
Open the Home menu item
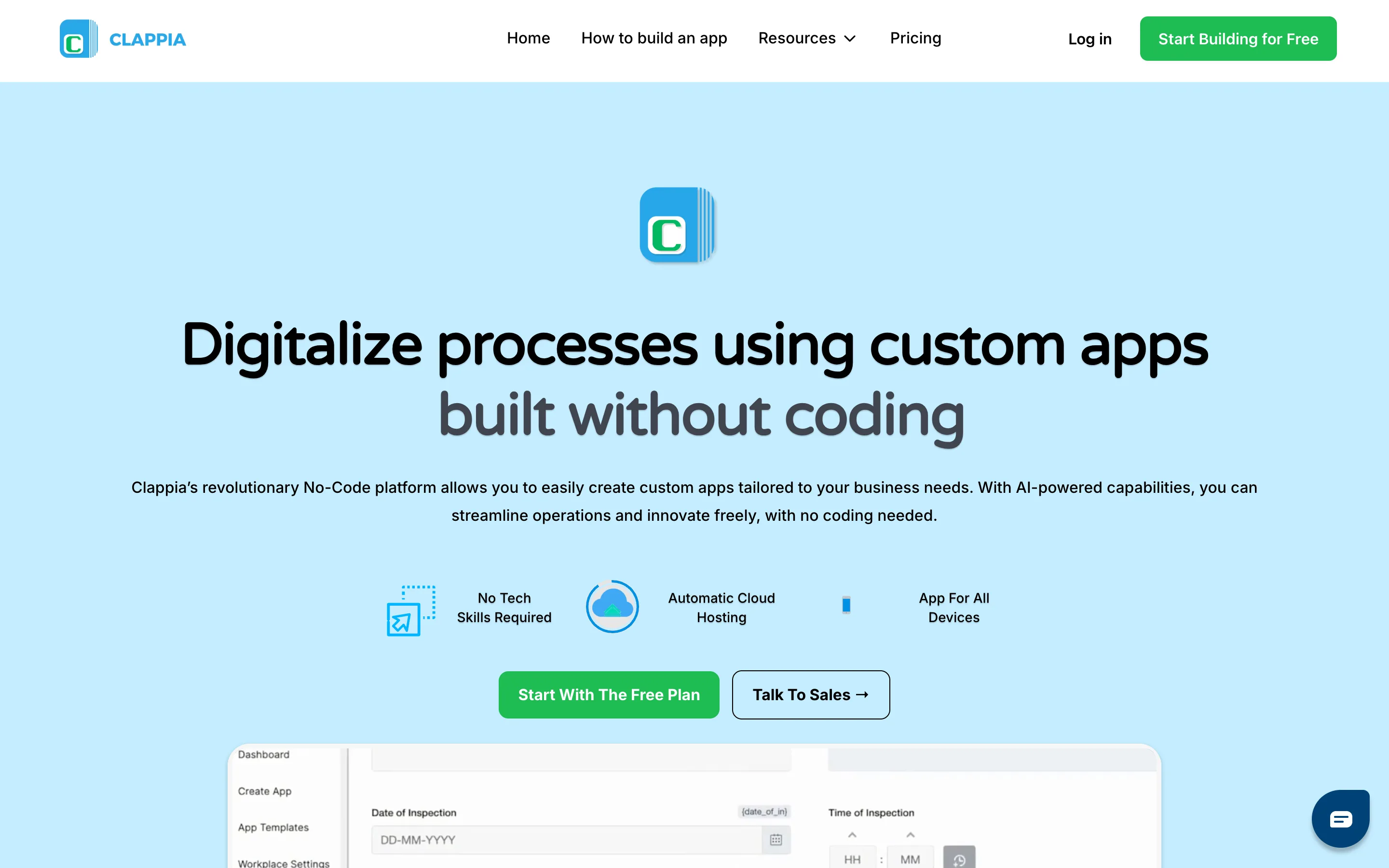528,38
